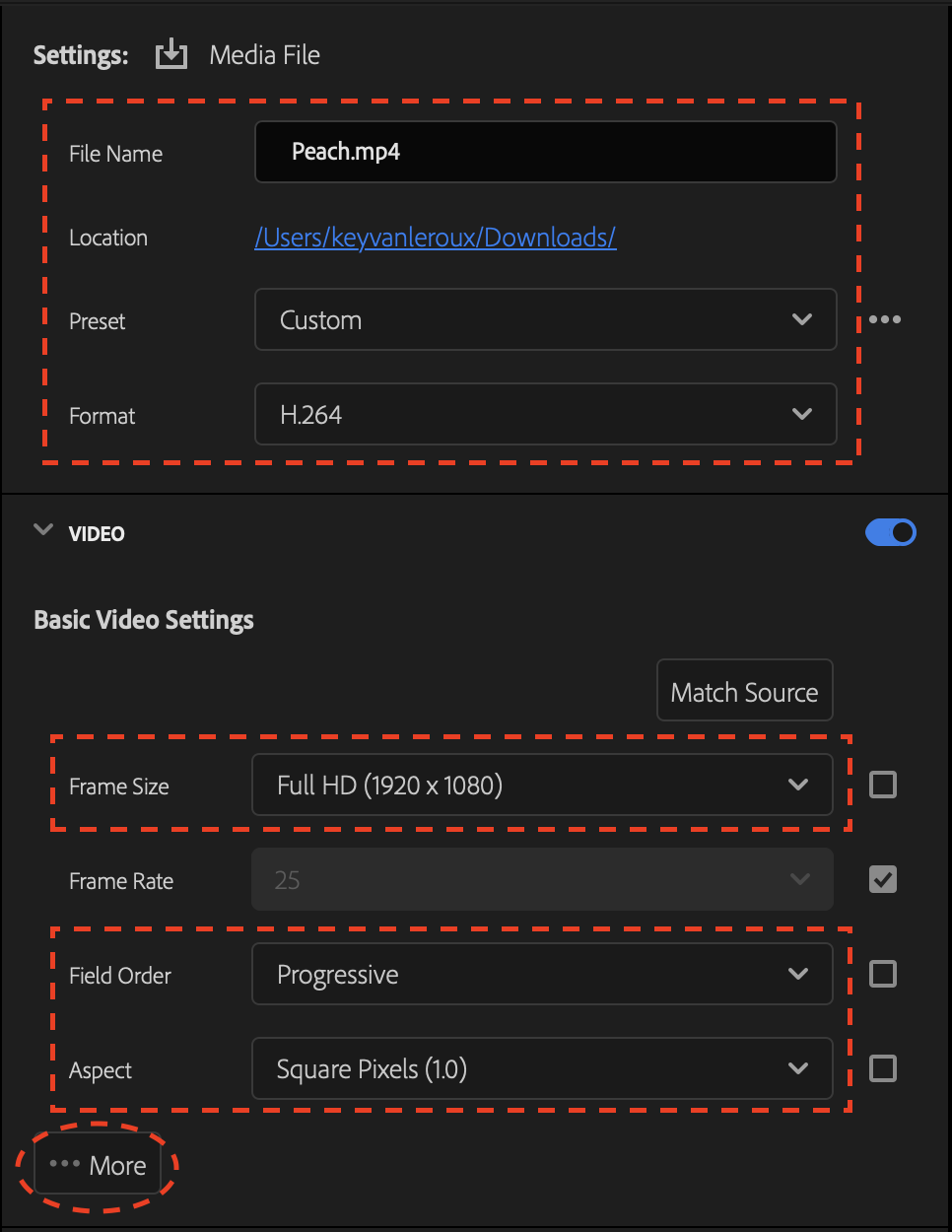This screenshot has height=1232, width=952.
Task: Click the ellipsis icon inside the More button
Action: coord(65,1164)
